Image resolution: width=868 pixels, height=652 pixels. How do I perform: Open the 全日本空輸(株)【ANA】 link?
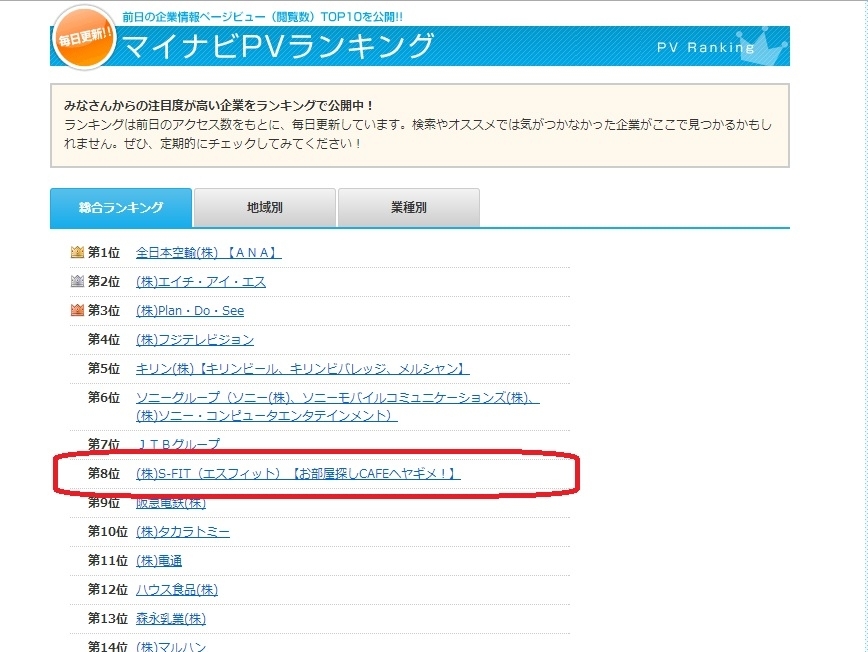[x=208, y=252]
